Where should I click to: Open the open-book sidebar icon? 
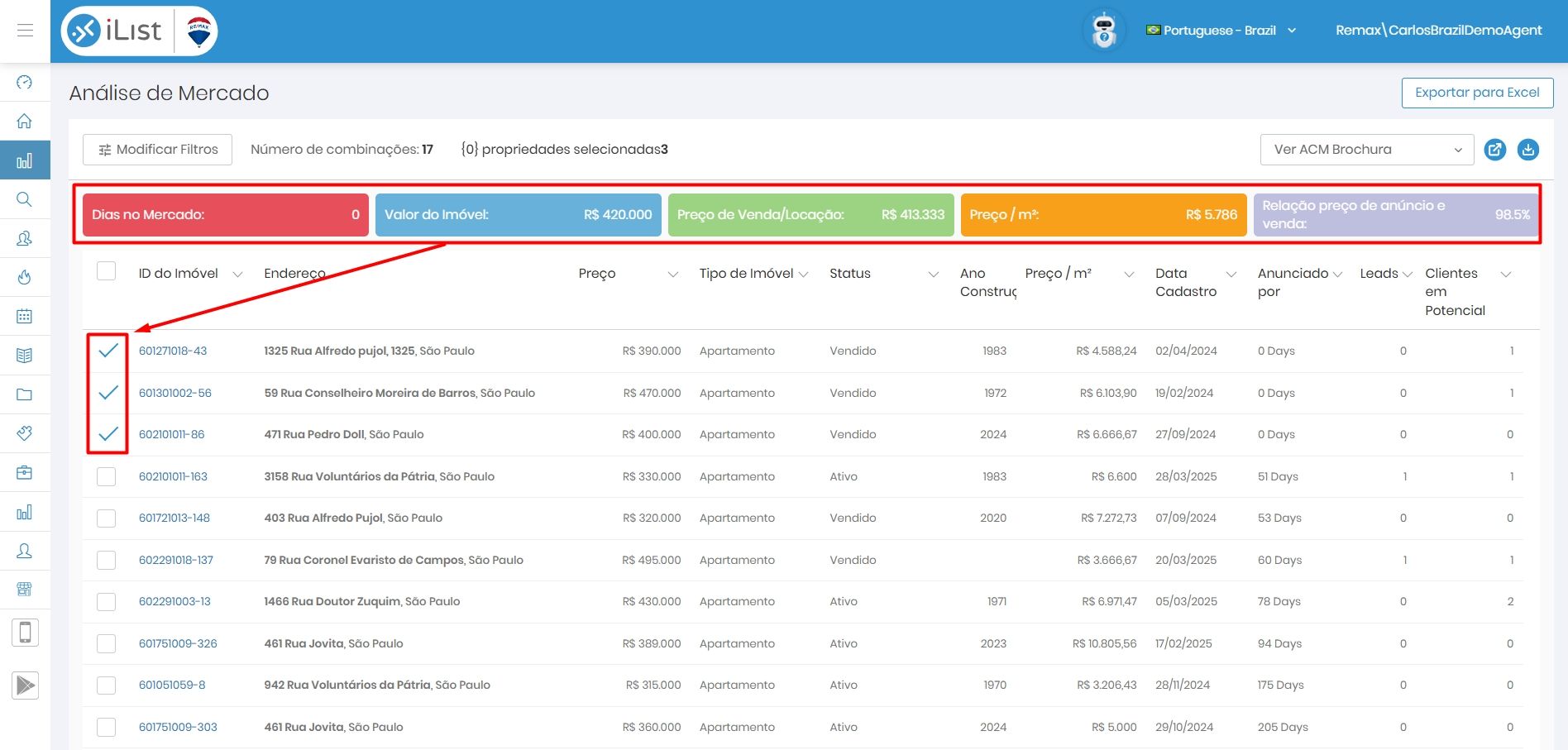tap(25, 356)
